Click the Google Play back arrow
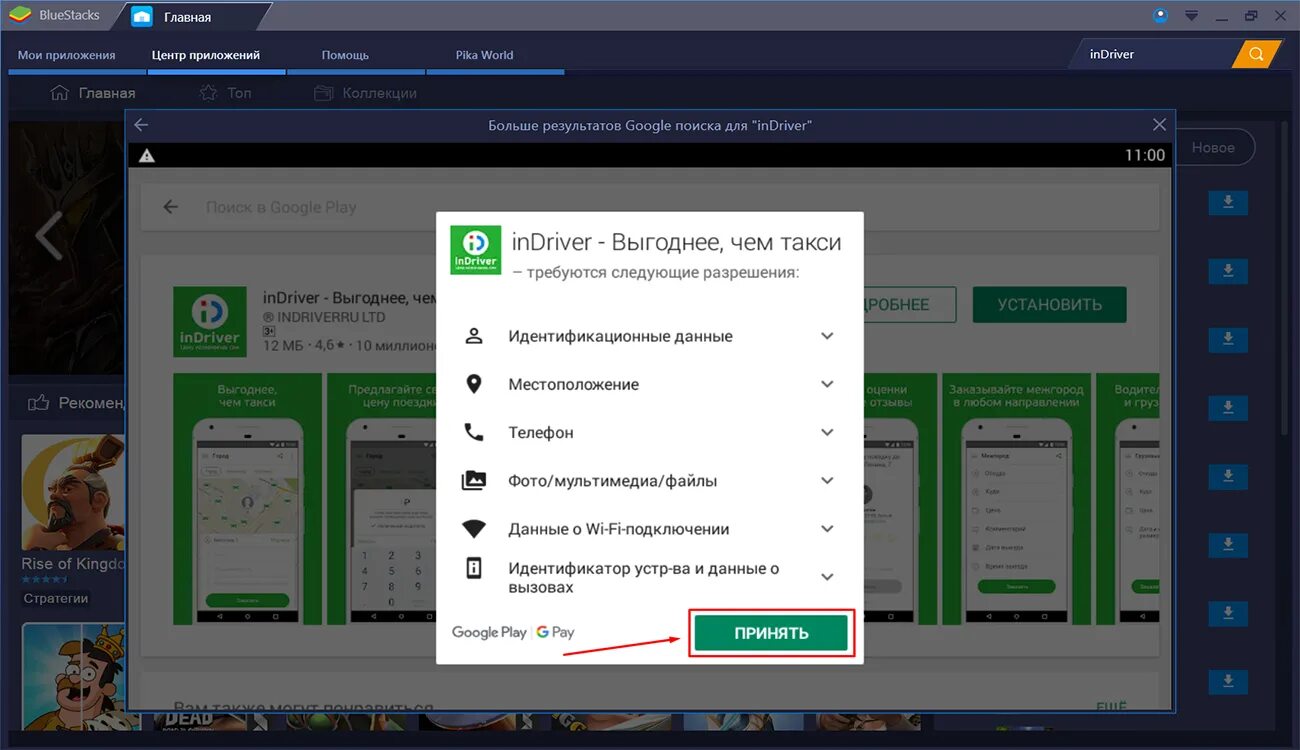 [x=171, y=207]
